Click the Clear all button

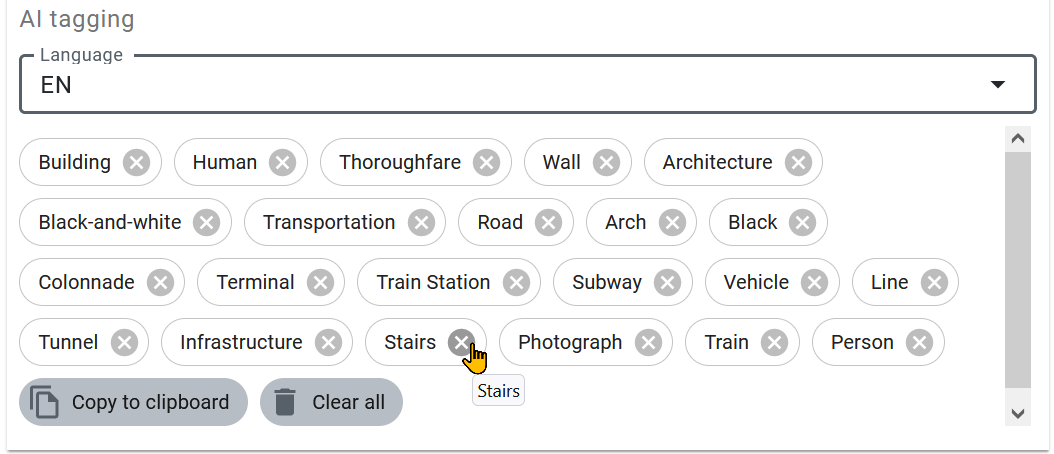point(331,402)
